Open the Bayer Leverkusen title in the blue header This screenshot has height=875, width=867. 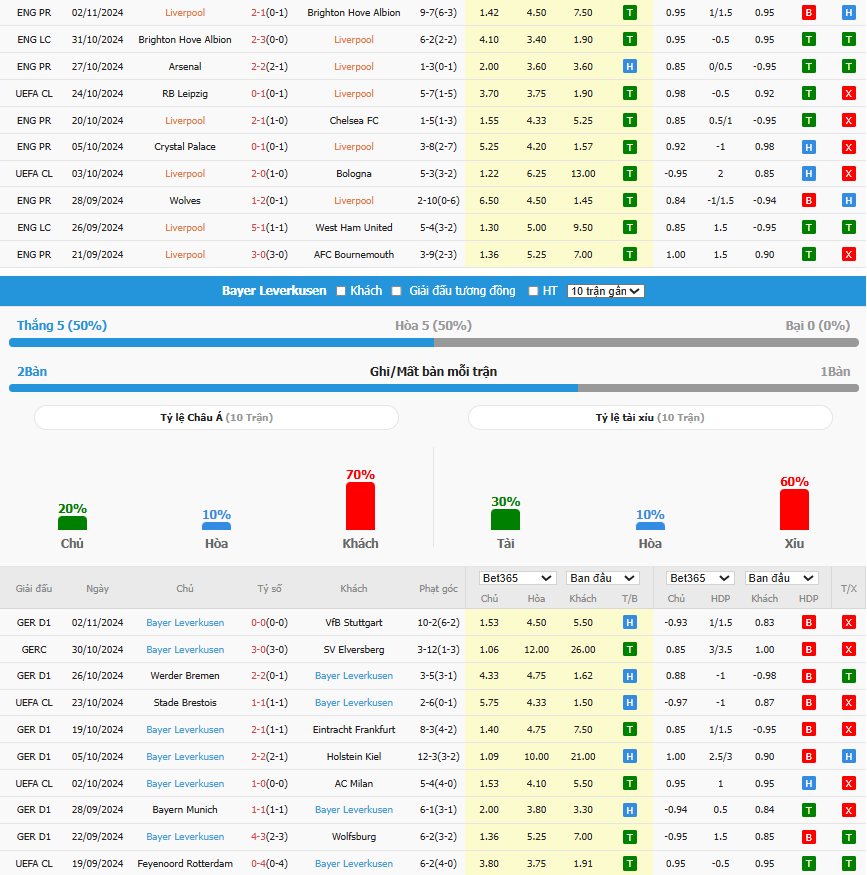pos(274,291)
